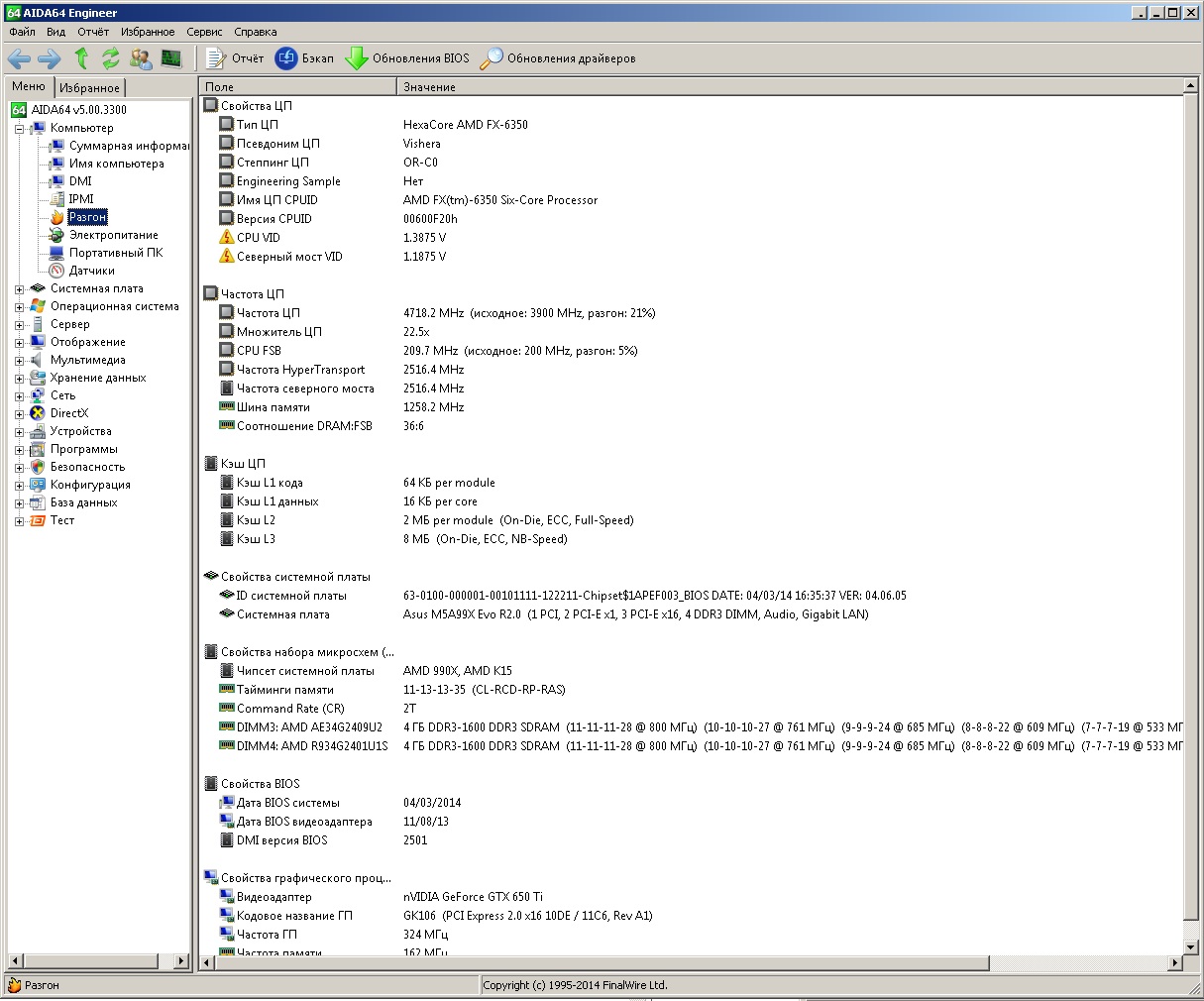Go up one level with the green up arrow
Screen dimensions: 1204x1001
(81, 58)
